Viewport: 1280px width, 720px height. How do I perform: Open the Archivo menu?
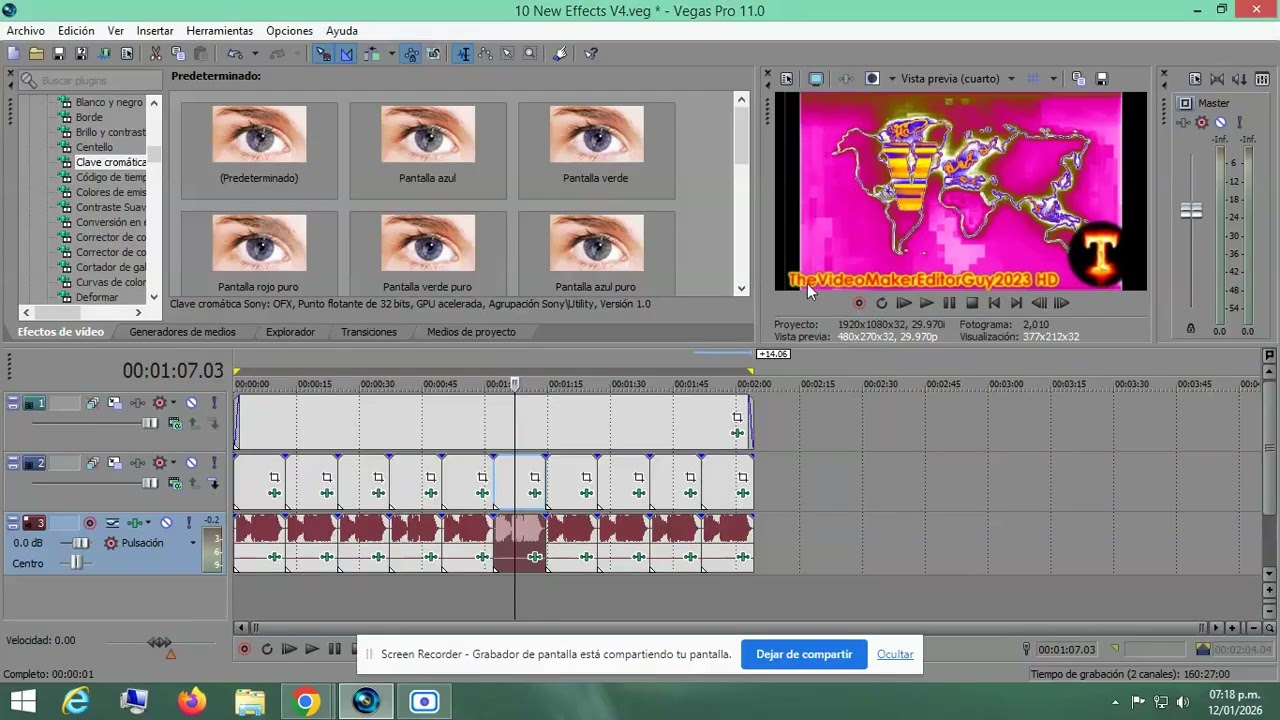[26, 31]
